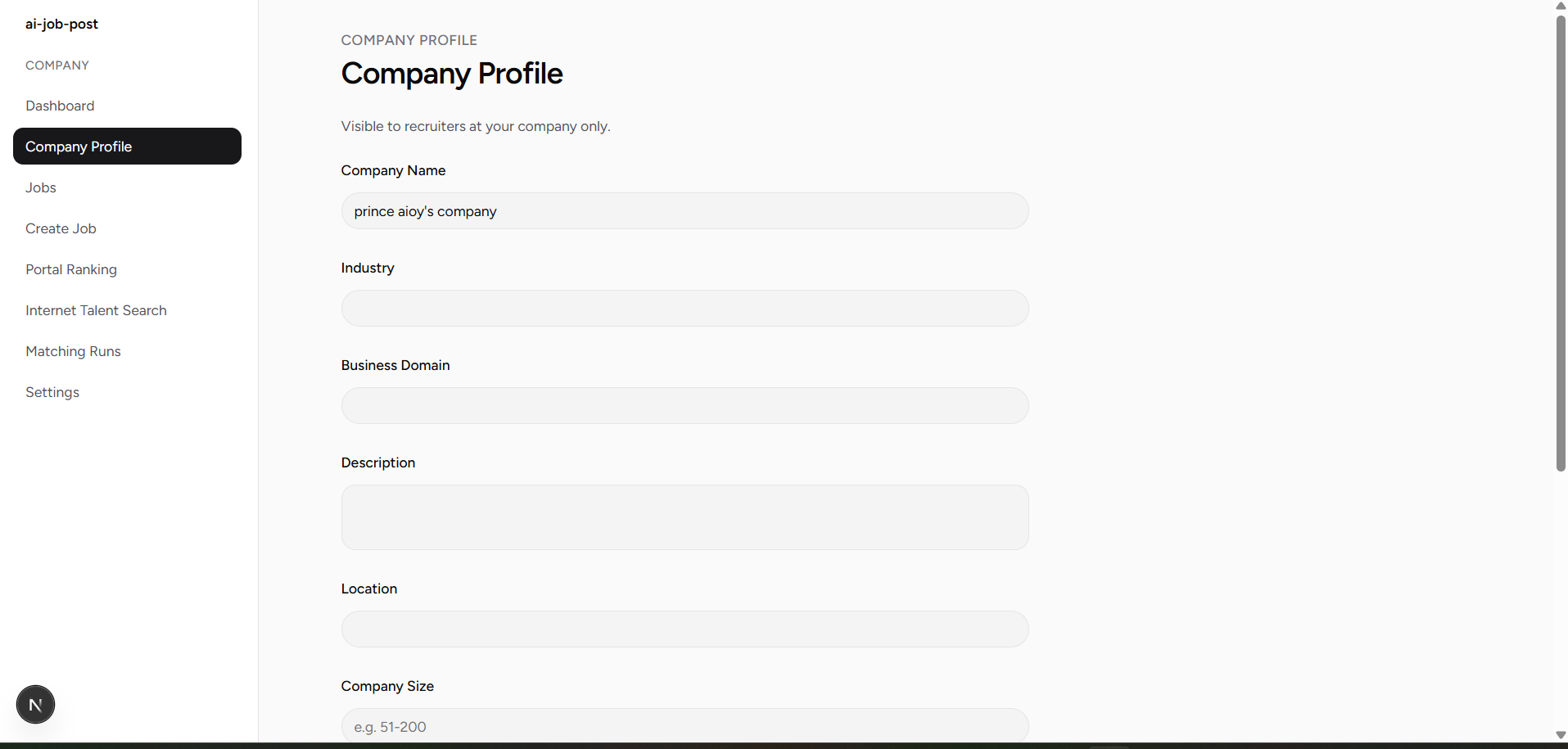The height and width of the screenshot is (749, 1568).
Task: Click the Company Profile page heading
Action: (x=452, y=74)
